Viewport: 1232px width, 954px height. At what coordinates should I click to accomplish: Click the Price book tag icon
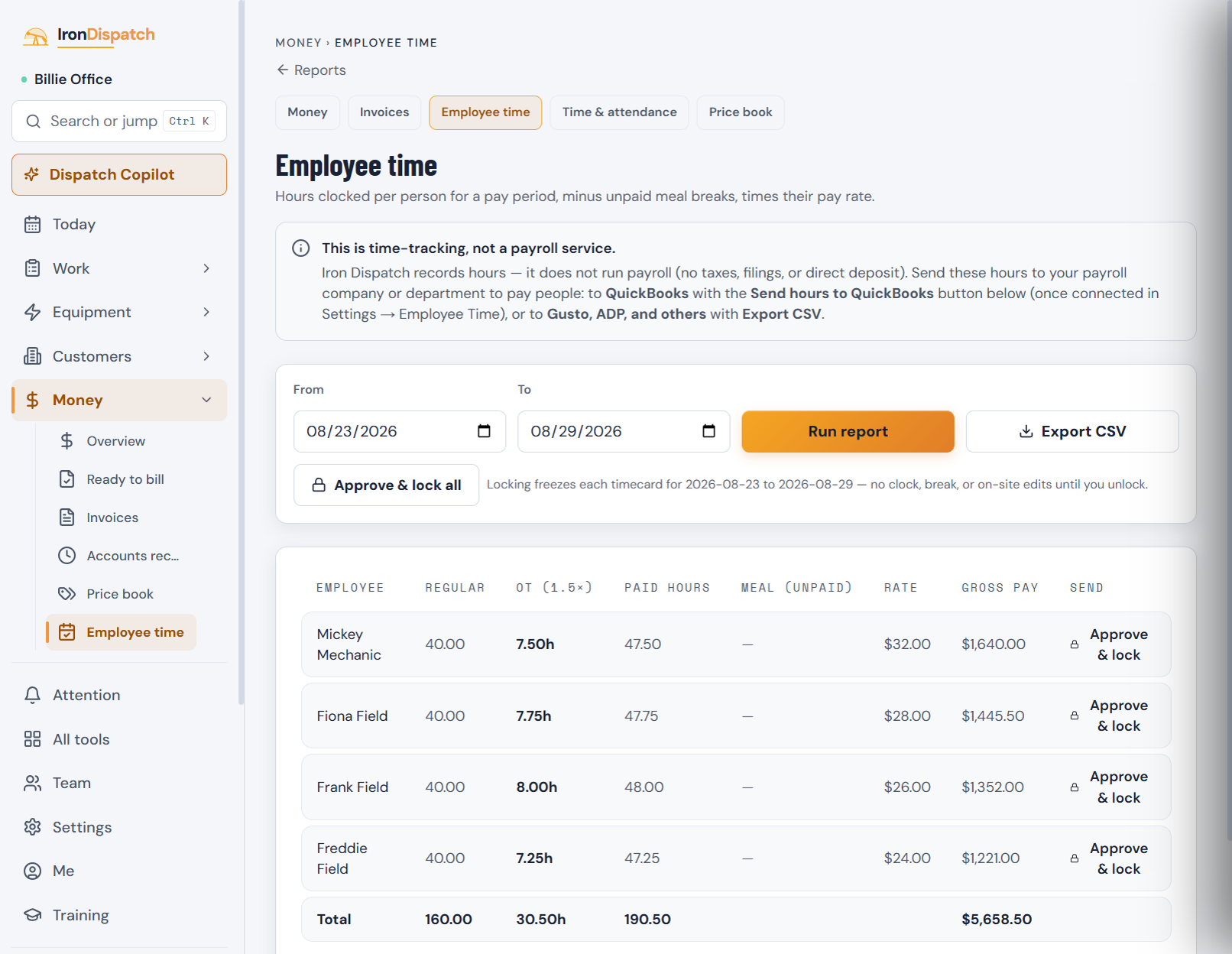pos(67,594)
